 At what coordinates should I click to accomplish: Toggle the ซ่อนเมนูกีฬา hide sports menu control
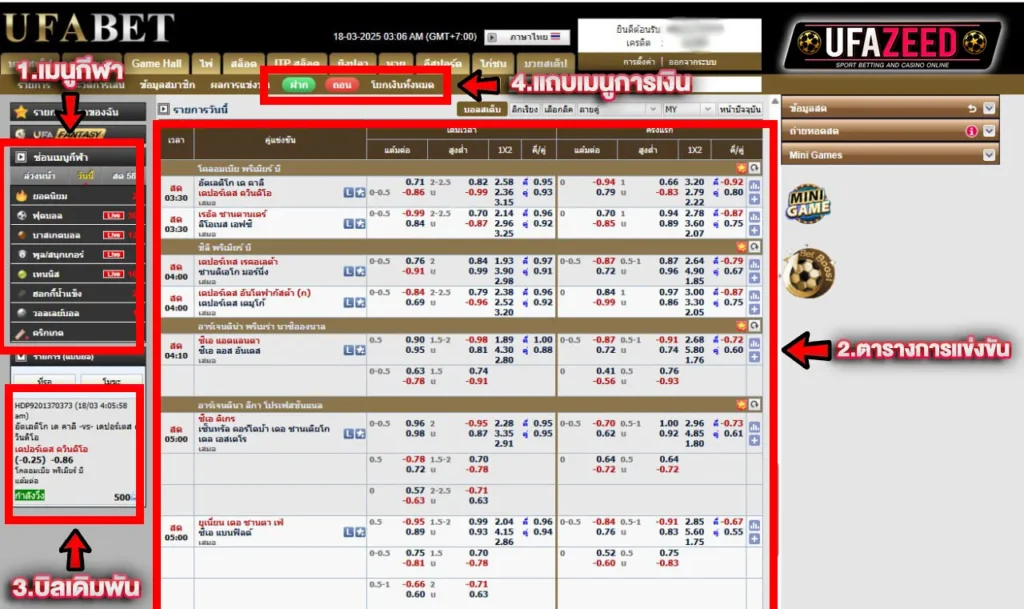pos(20,157)
